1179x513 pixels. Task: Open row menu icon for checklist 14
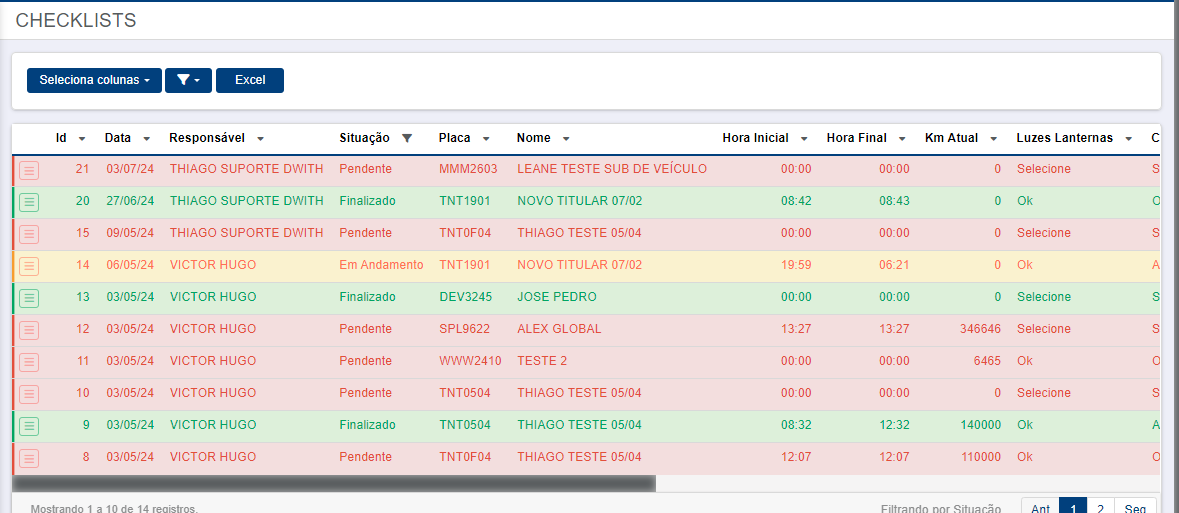[29, 266]
